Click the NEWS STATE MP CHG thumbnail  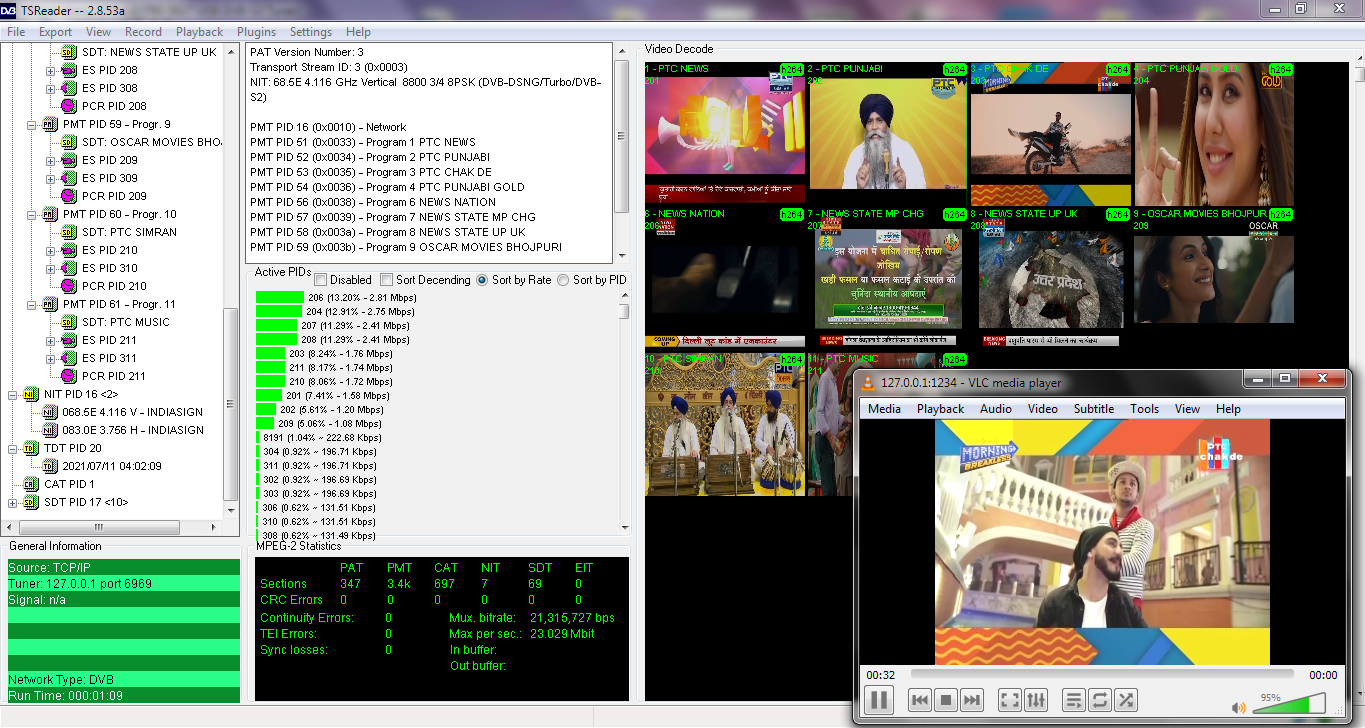(887, 278)
